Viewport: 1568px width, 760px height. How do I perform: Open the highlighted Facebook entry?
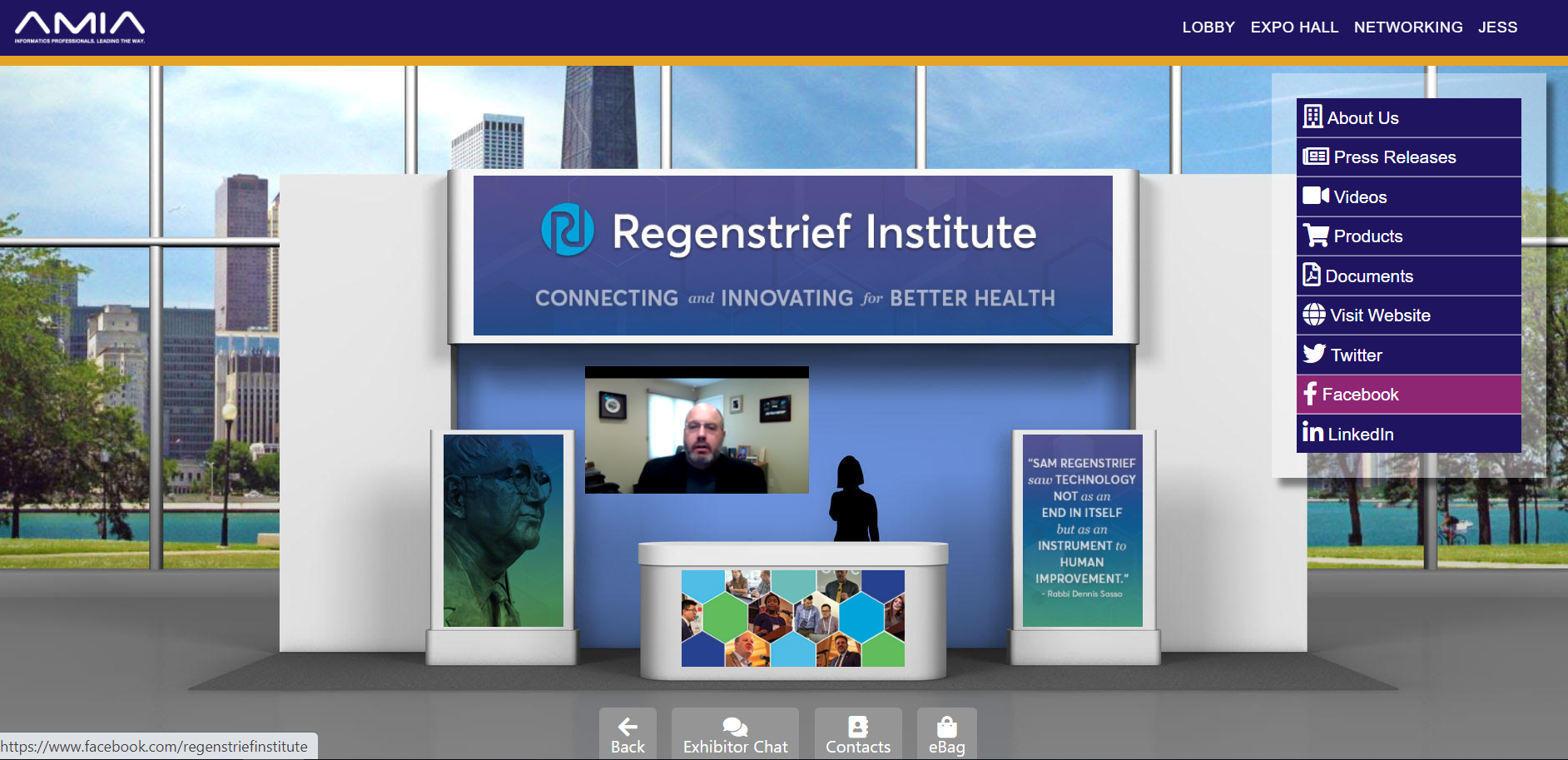click(x=1408, y=395)
